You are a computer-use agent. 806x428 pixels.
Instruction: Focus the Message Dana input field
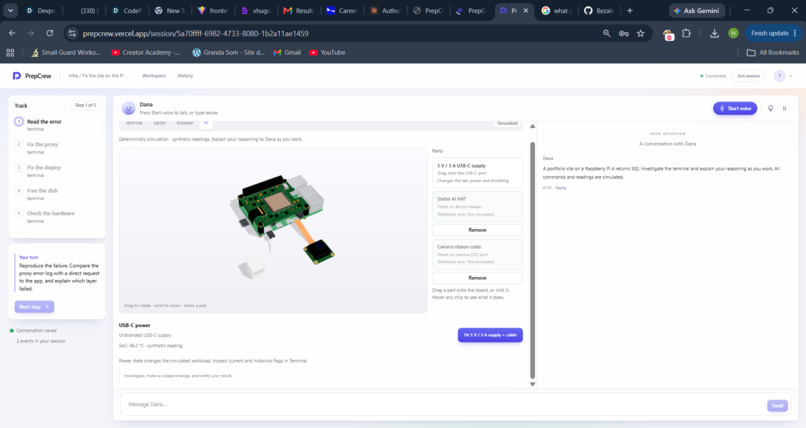click(x=442, y=405)
